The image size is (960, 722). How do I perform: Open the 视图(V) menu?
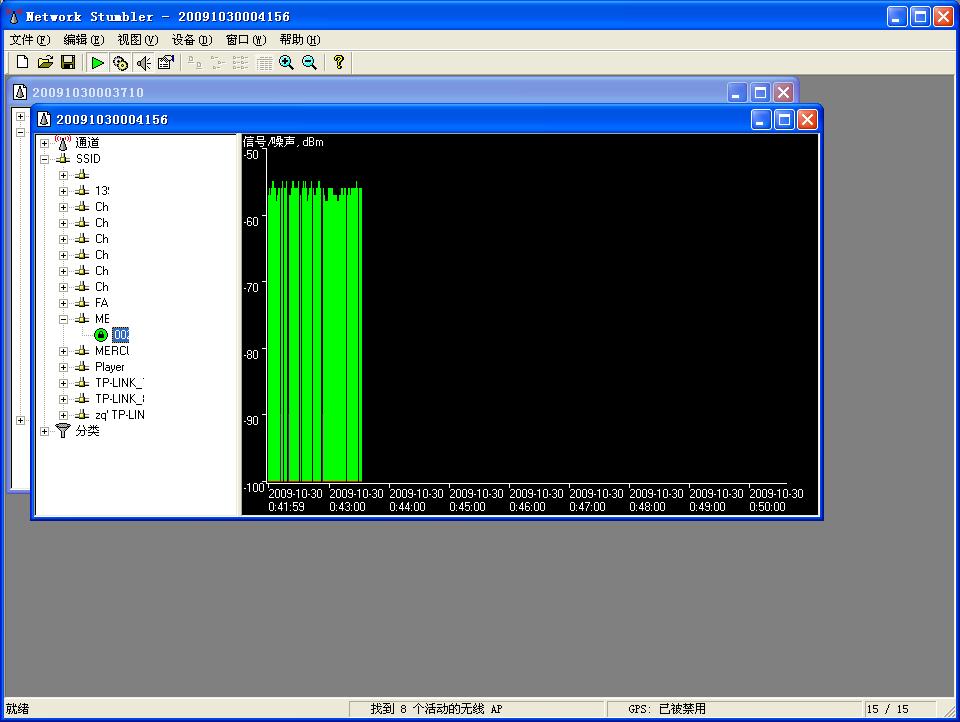pos(138,40)
